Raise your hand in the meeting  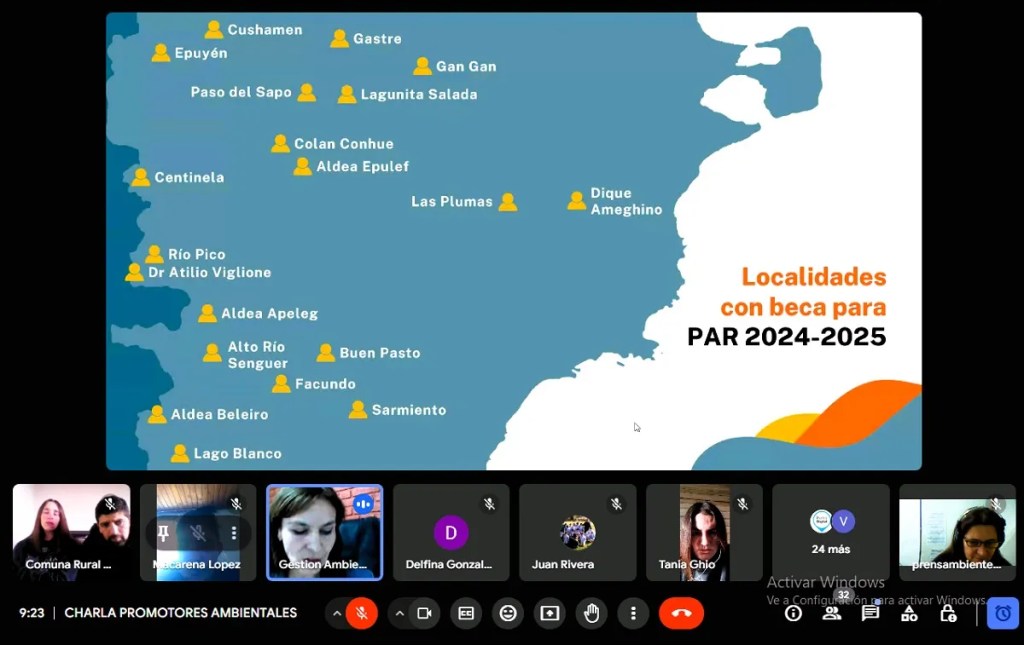591,613
